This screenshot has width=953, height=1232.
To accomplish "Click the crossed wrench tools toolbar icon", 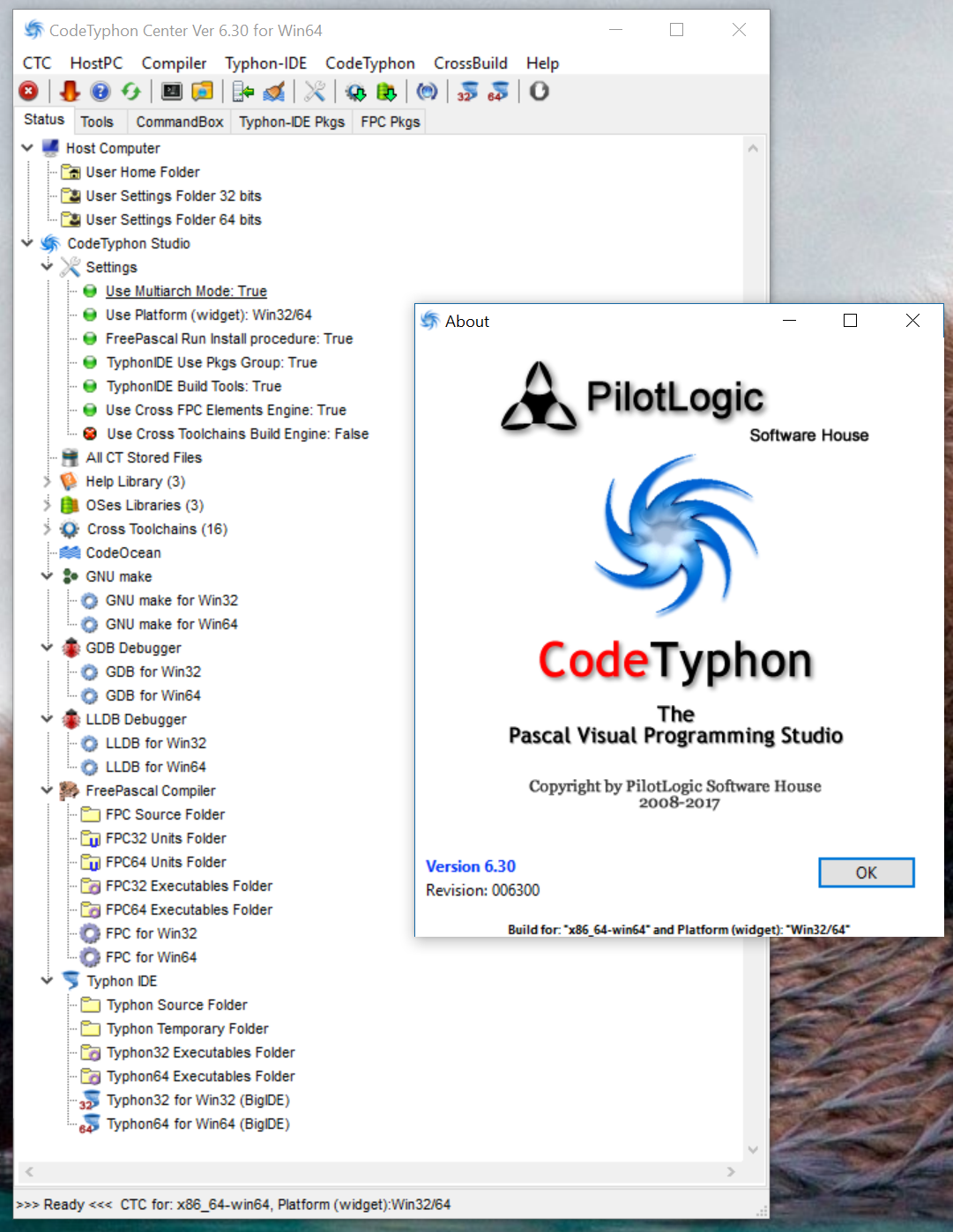I will coord(315,91).
